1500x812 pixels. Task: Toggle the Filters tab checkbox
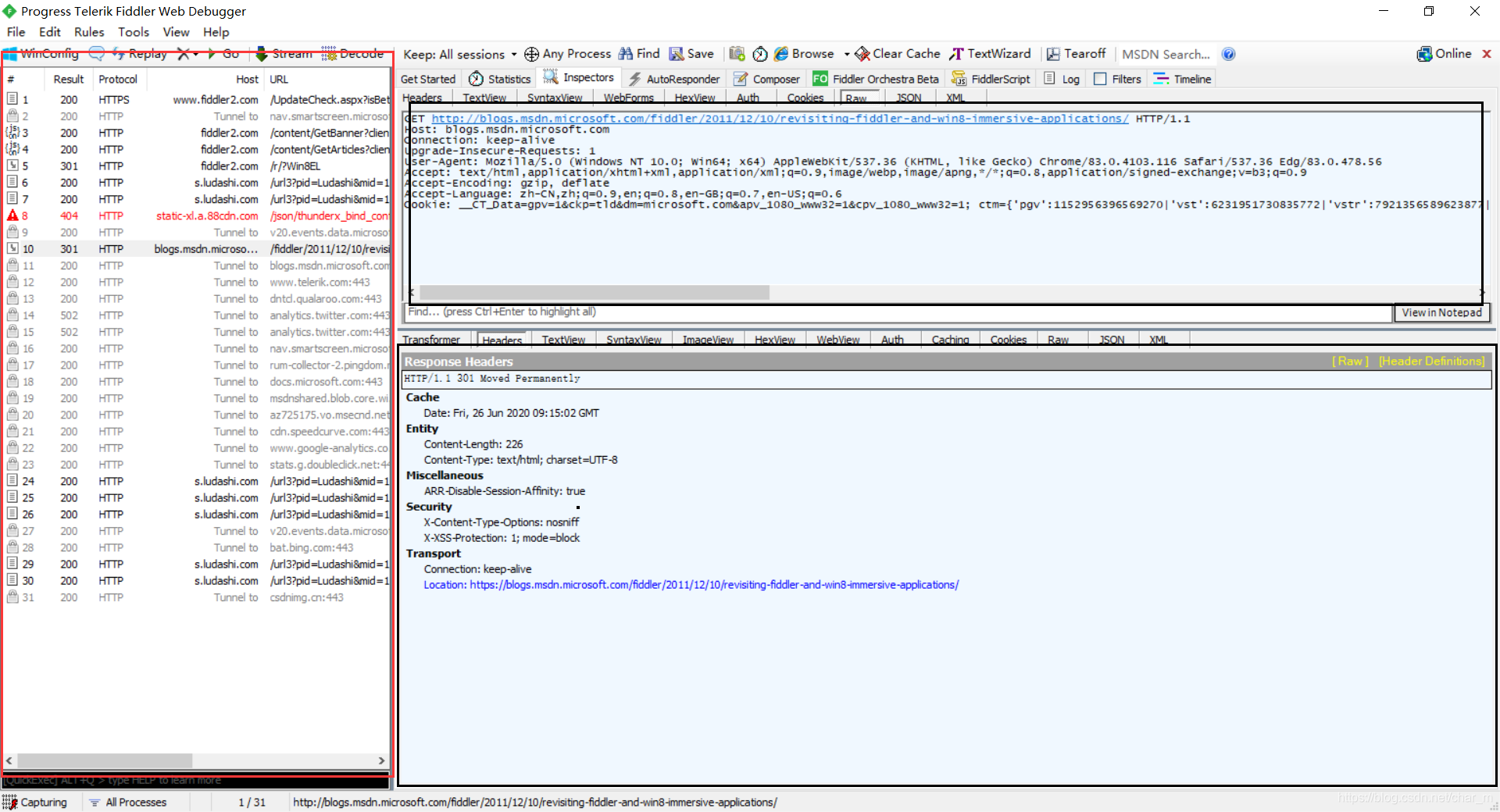(x=1100, y=79)
